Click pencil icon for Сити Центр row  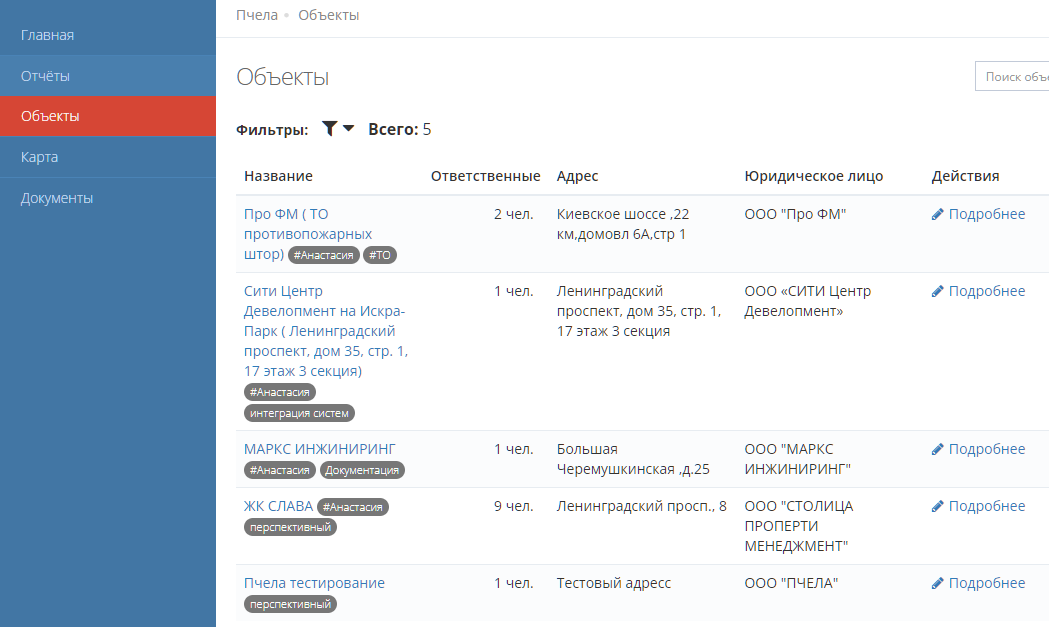coord(938,292)
